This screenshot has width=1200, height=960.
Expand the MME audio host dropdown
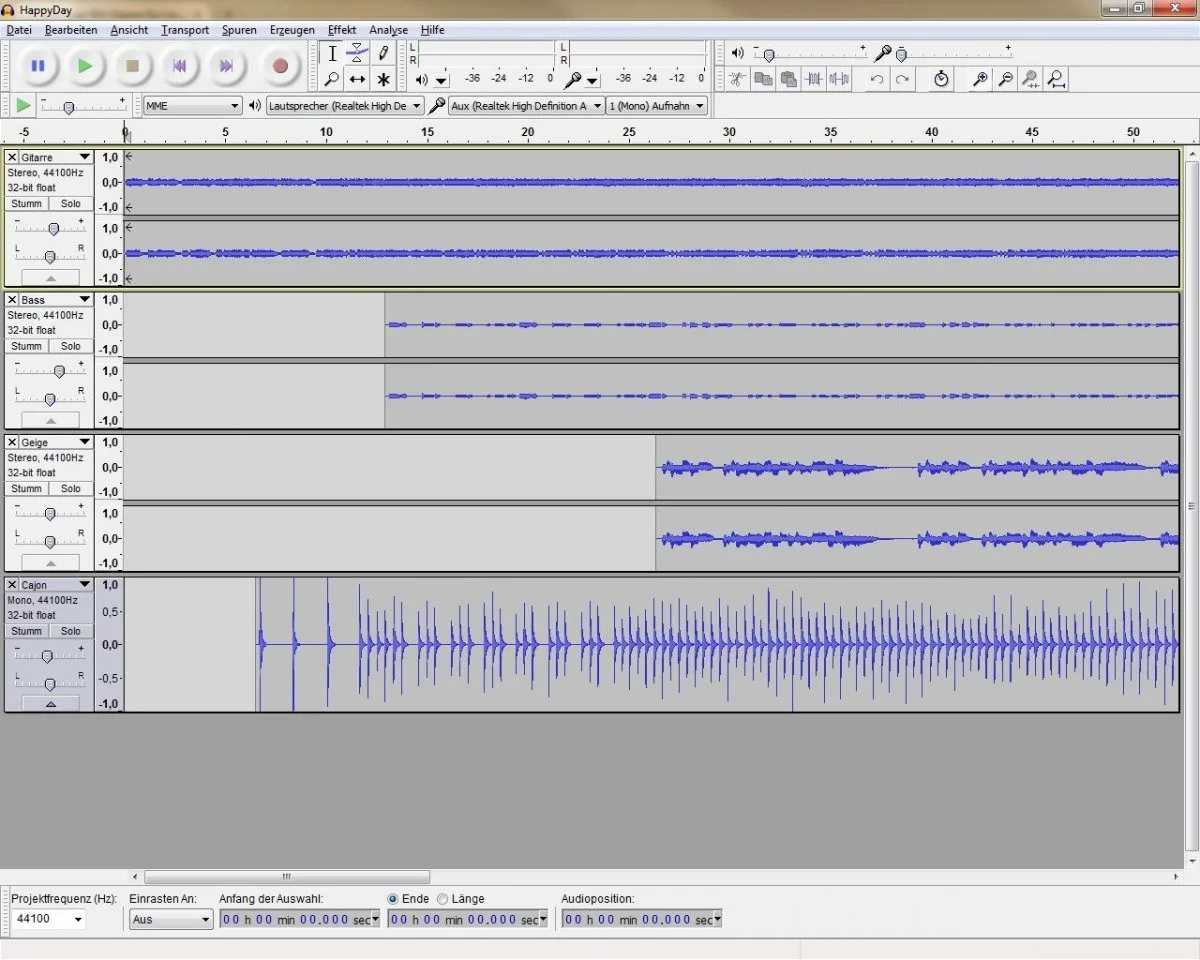[x=192, y=106]
